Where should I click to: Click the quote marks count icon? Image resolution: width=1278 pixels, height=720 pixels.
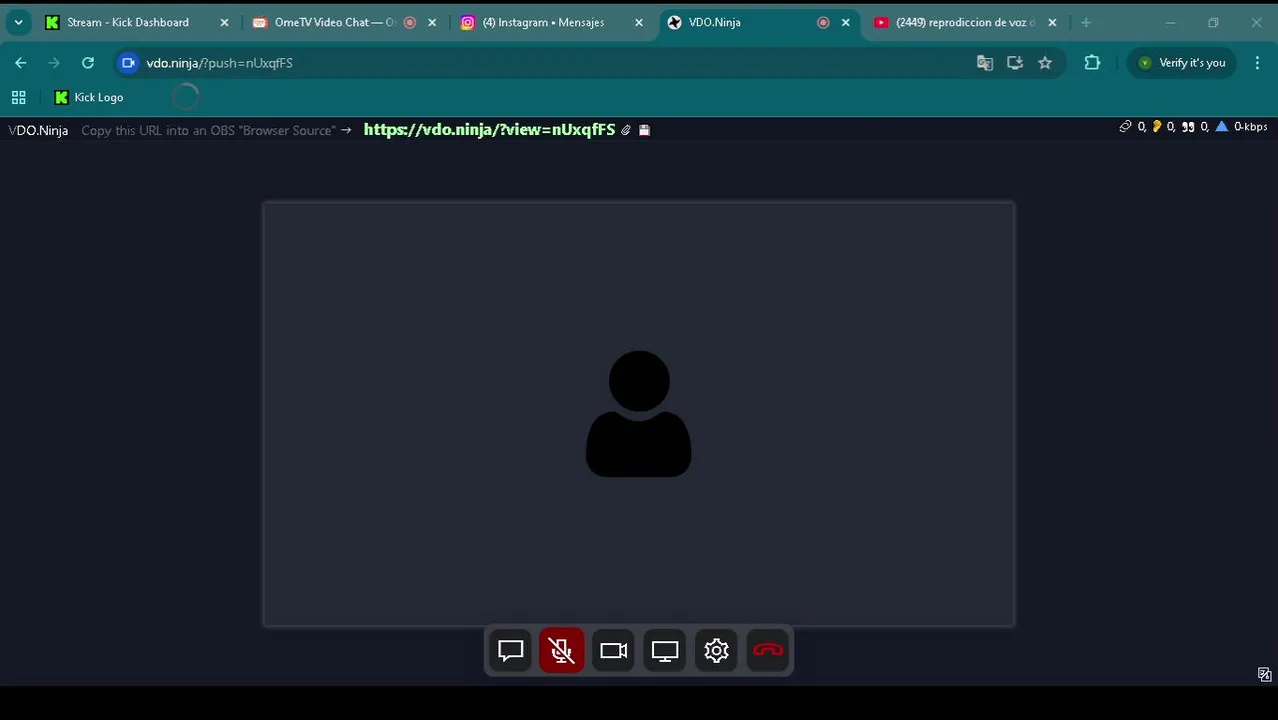pyautogui.click(x=1188, y=127)
